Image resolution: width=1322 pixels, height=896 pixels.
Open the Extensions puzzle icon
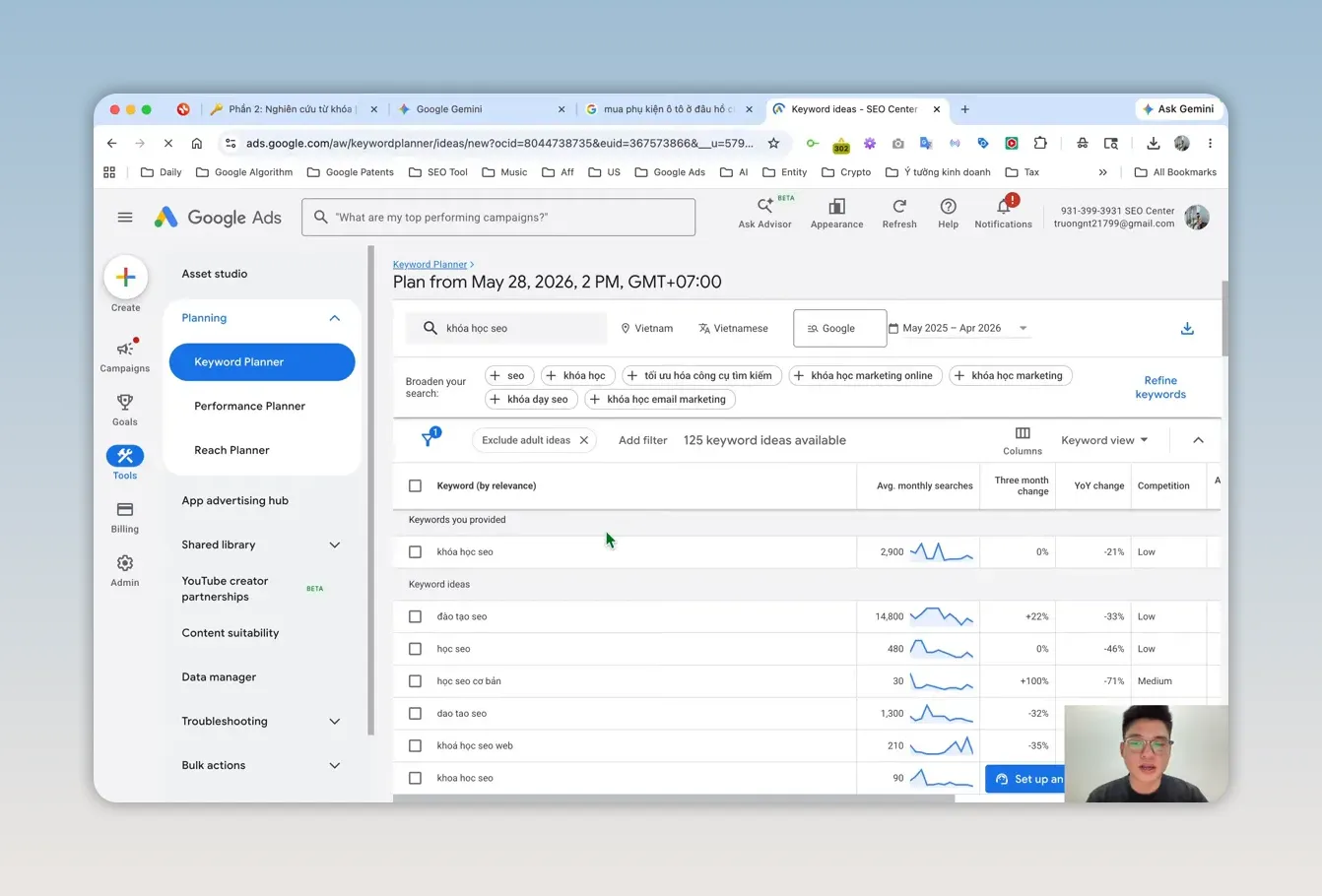[x=1040, y=143]
